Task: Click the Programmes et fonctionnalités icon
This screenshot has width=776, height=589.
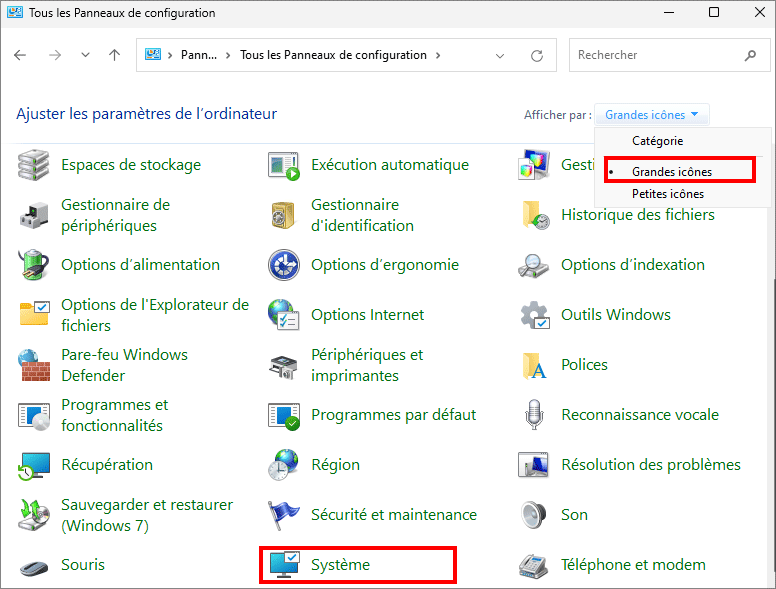Action: pyautogui.click(x=34, y=416)
